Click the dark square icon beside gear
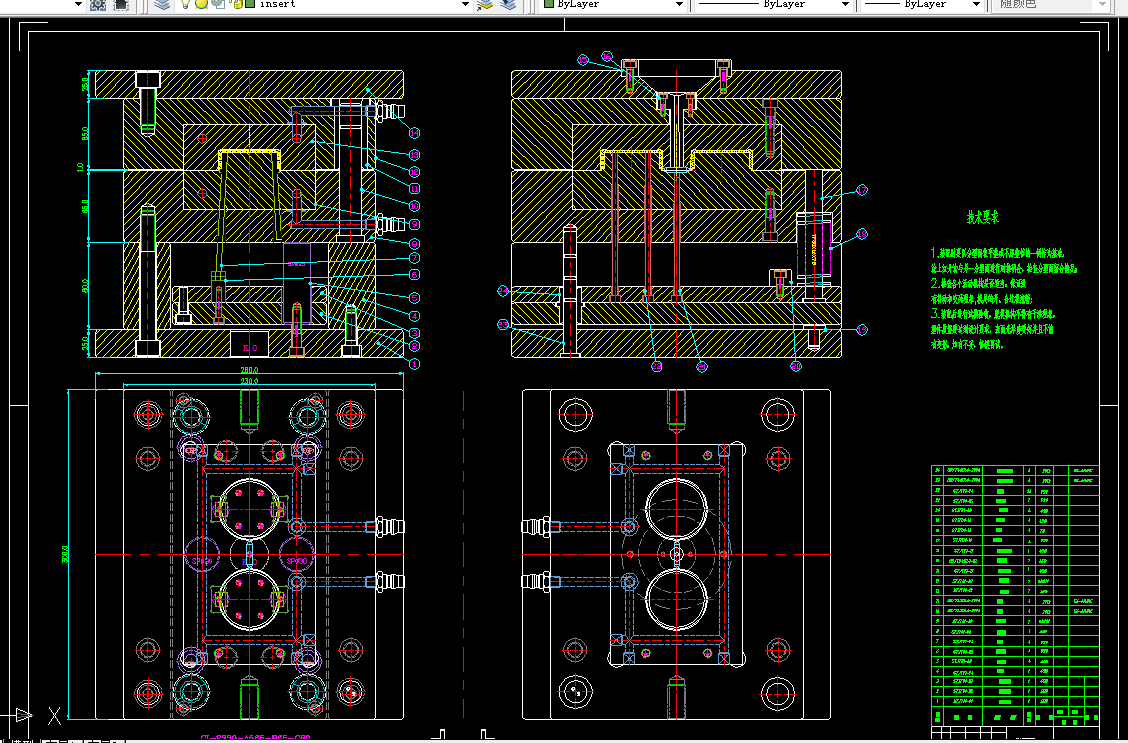 point(121,4)
